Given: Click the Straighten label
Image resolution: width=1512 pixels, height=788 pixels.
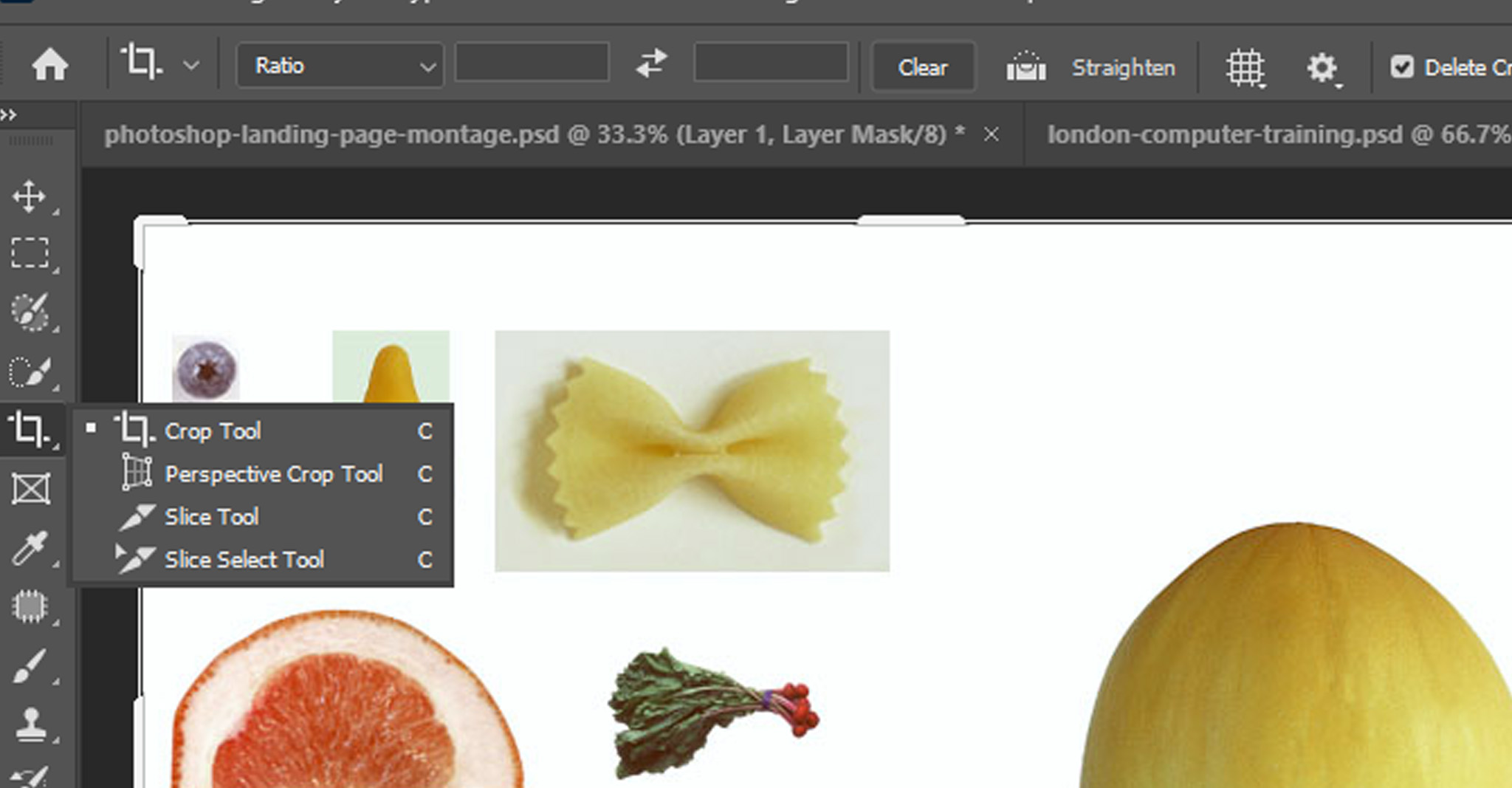Looking at the screenshot, I should click(1123, 68).
